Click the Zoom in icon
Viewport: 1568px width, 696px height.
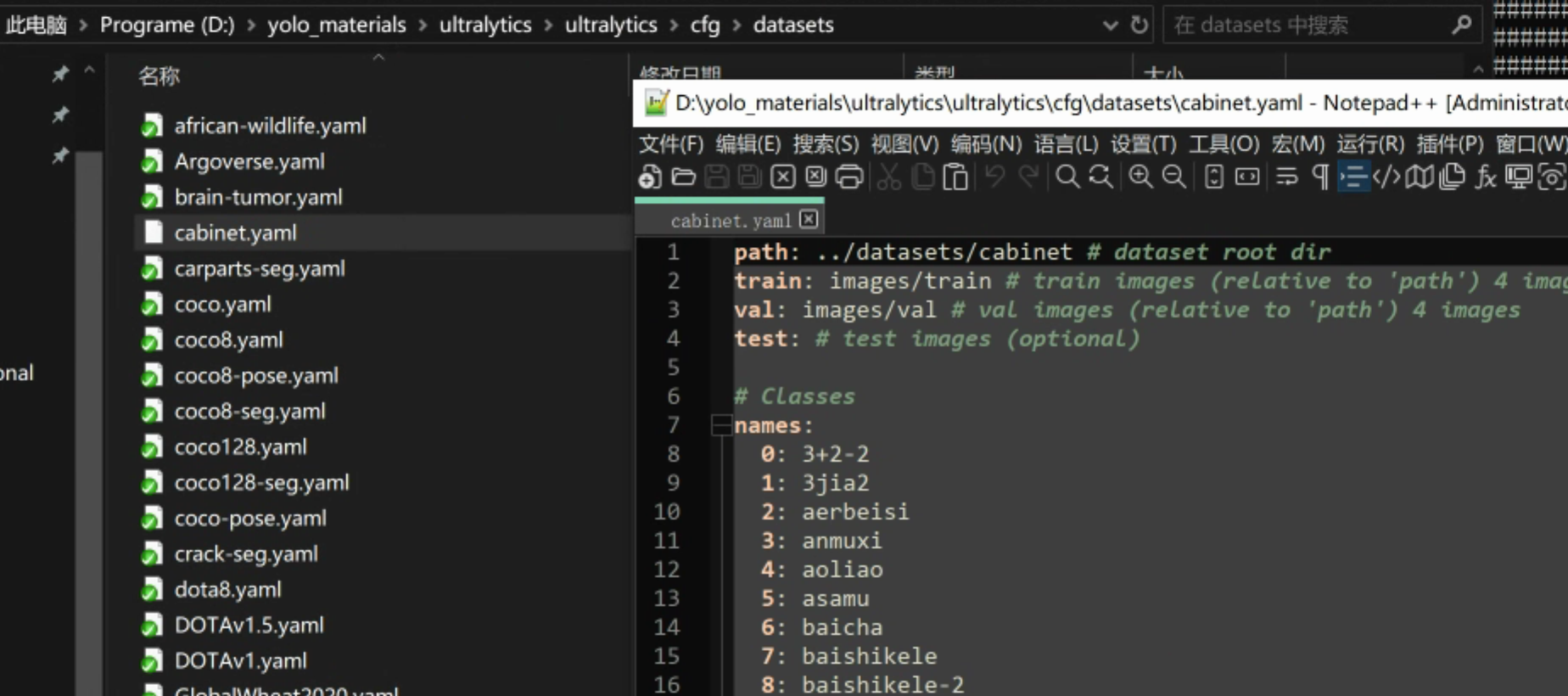pyautogui.click(x=1140, y=177)
